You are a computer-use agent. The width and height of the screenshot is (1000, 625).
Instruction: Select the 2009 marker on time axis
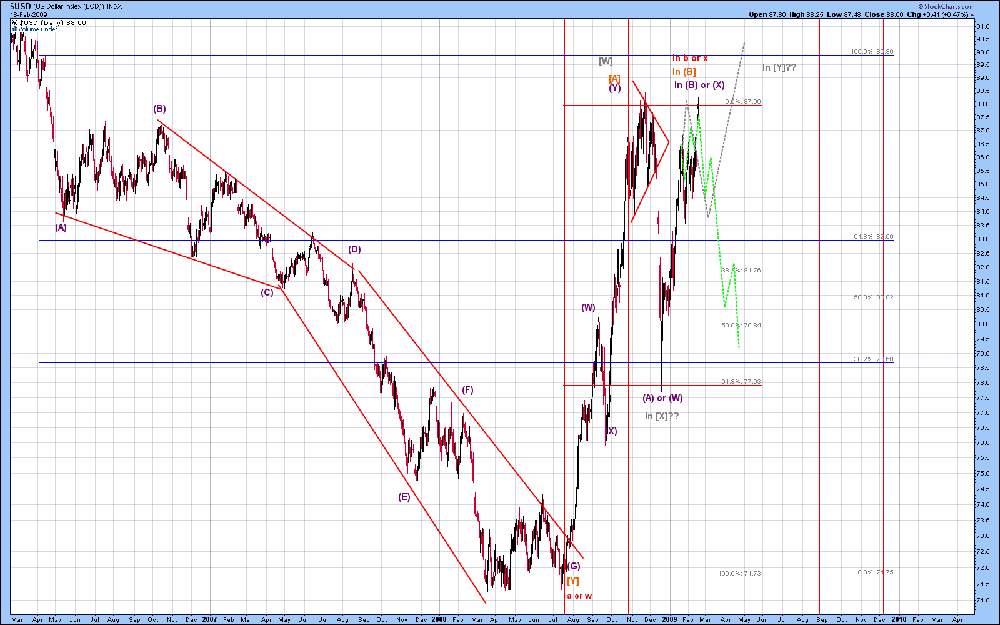point(669,619)
